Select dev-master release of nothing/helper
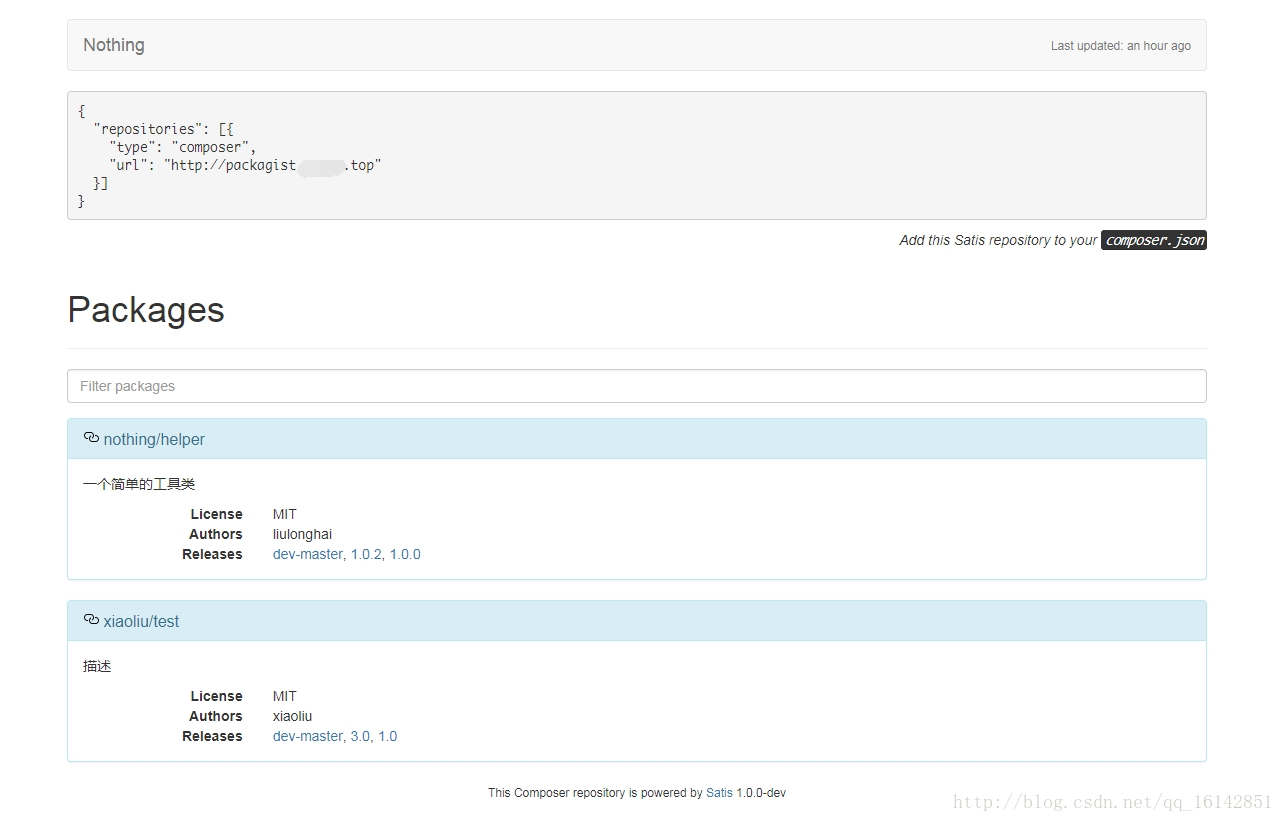The height and width of the screenshot is (822, 1284). click(308, 554)
